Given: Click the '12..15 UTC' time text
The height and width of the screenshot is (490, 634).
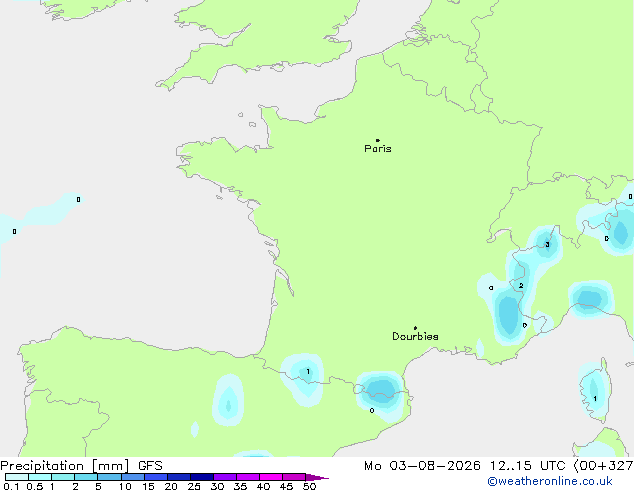Looking at the screenshot, I should click(x=527, y=466).
